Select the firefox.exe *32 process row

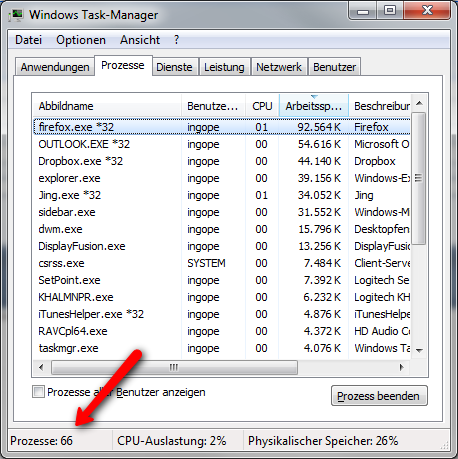(x=222, y=127)
